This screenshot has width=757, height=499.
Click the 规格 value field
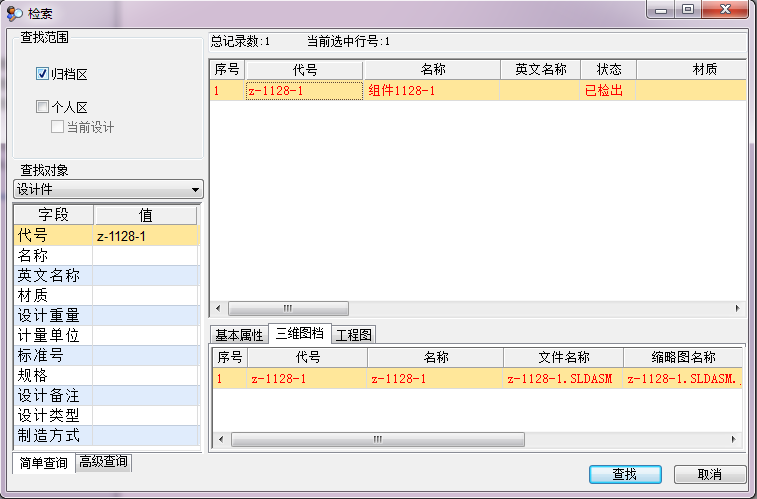pyautogui.click(x=145, y=375)
